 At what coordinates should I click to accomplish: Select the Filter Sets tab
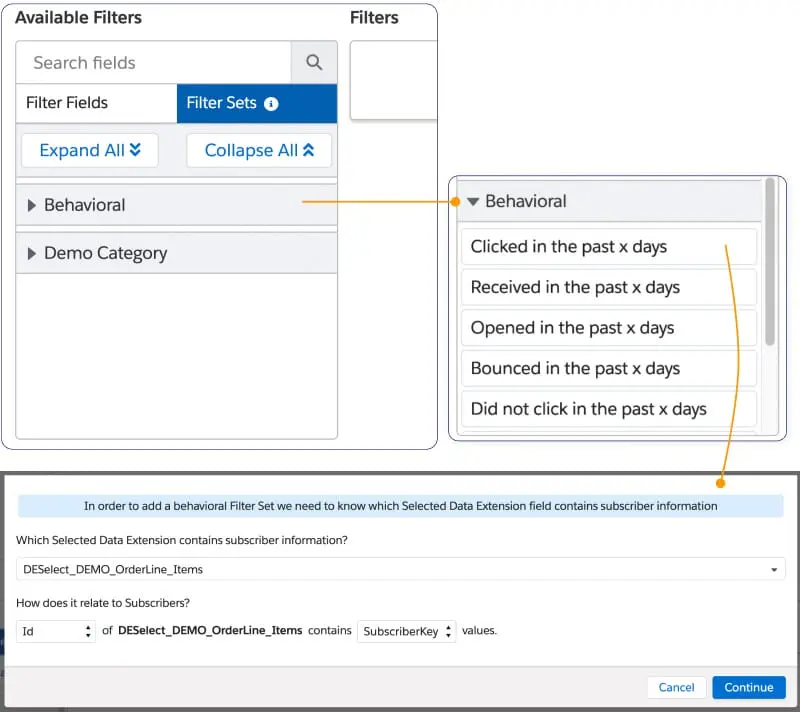[222, 103]
